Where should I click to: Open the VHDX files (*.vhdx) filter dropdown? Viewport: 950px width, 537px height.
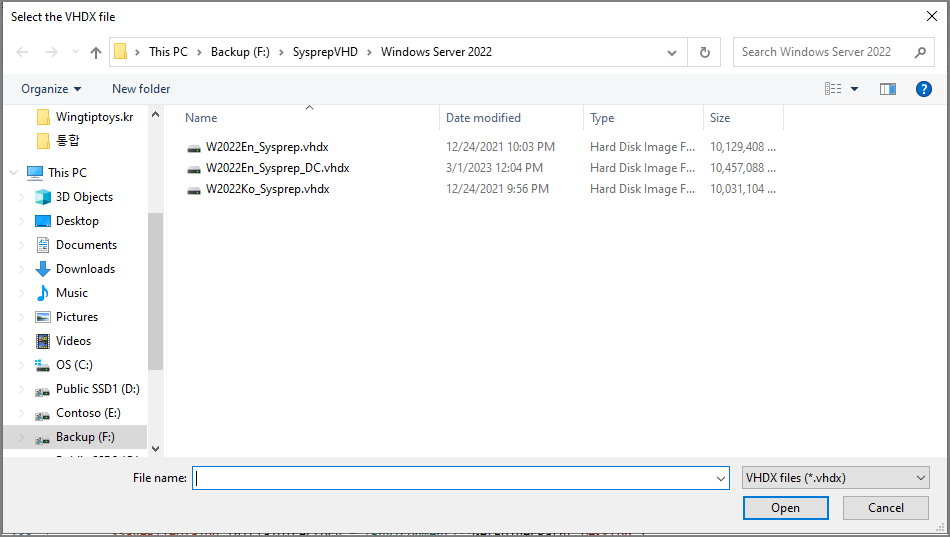tap(835, 478)
